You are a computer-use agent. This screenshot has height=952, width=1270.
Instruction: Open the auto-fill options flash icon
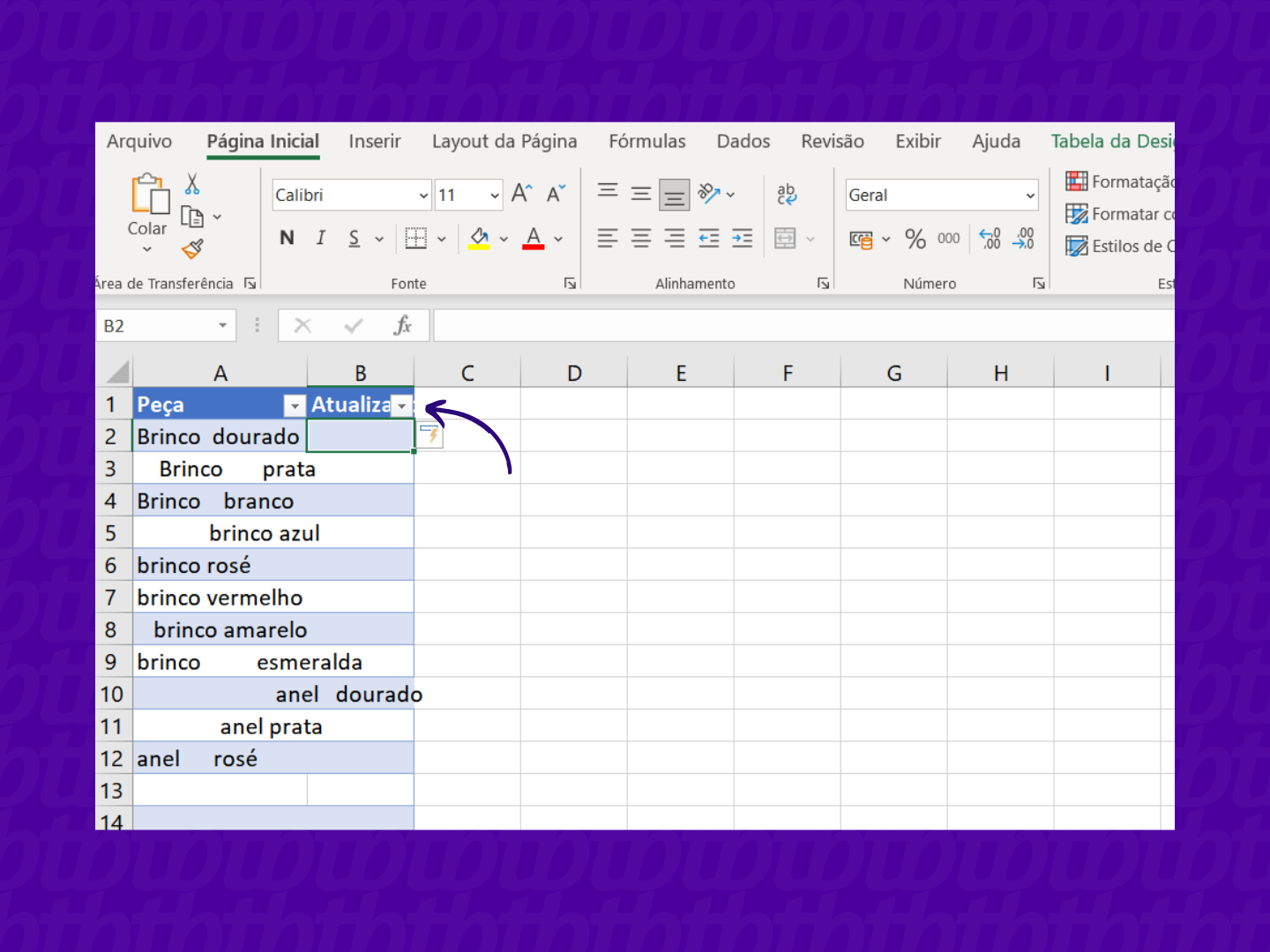[x=430, y=435]
